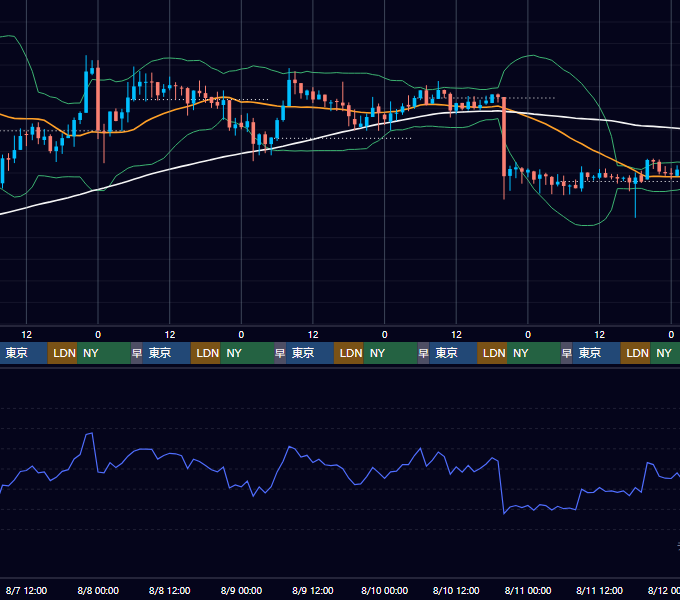Select the 8/10 早 early session block
The image size is (680, 600).
tap(423, 353)
